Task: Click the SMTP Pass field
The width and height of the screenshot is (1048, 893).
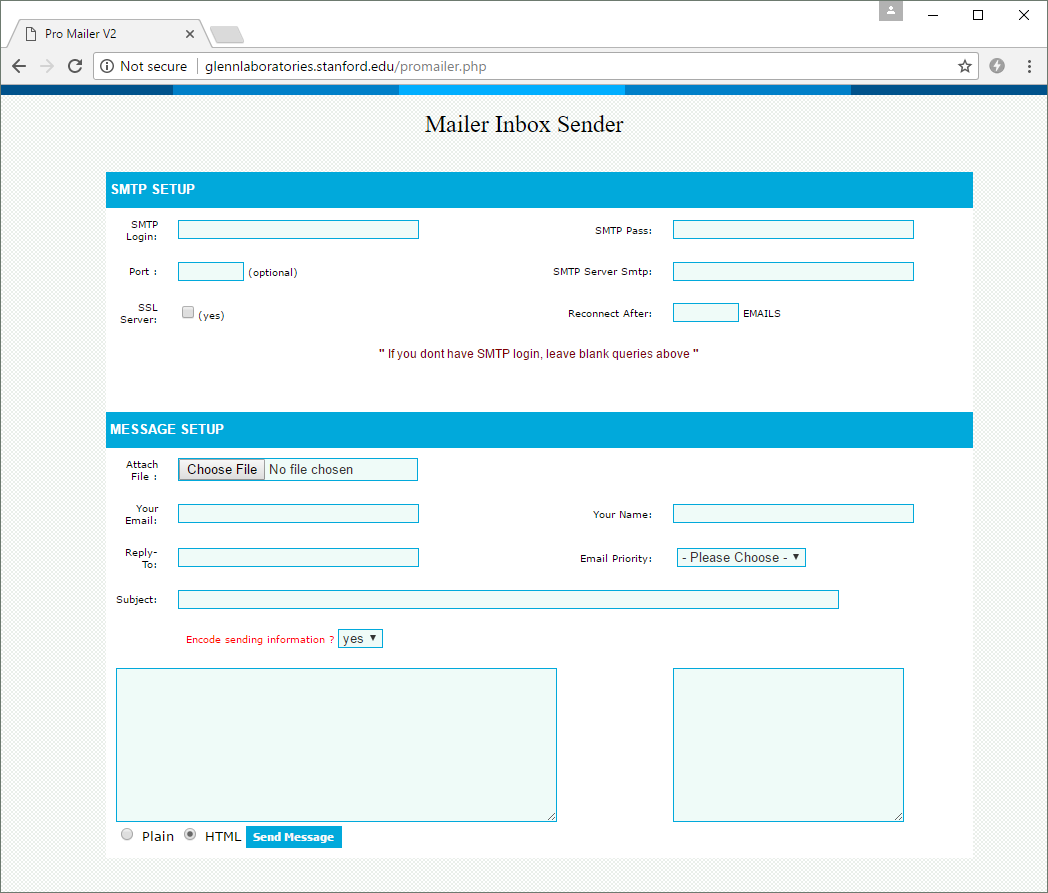Action: click(x=793, y=229)
